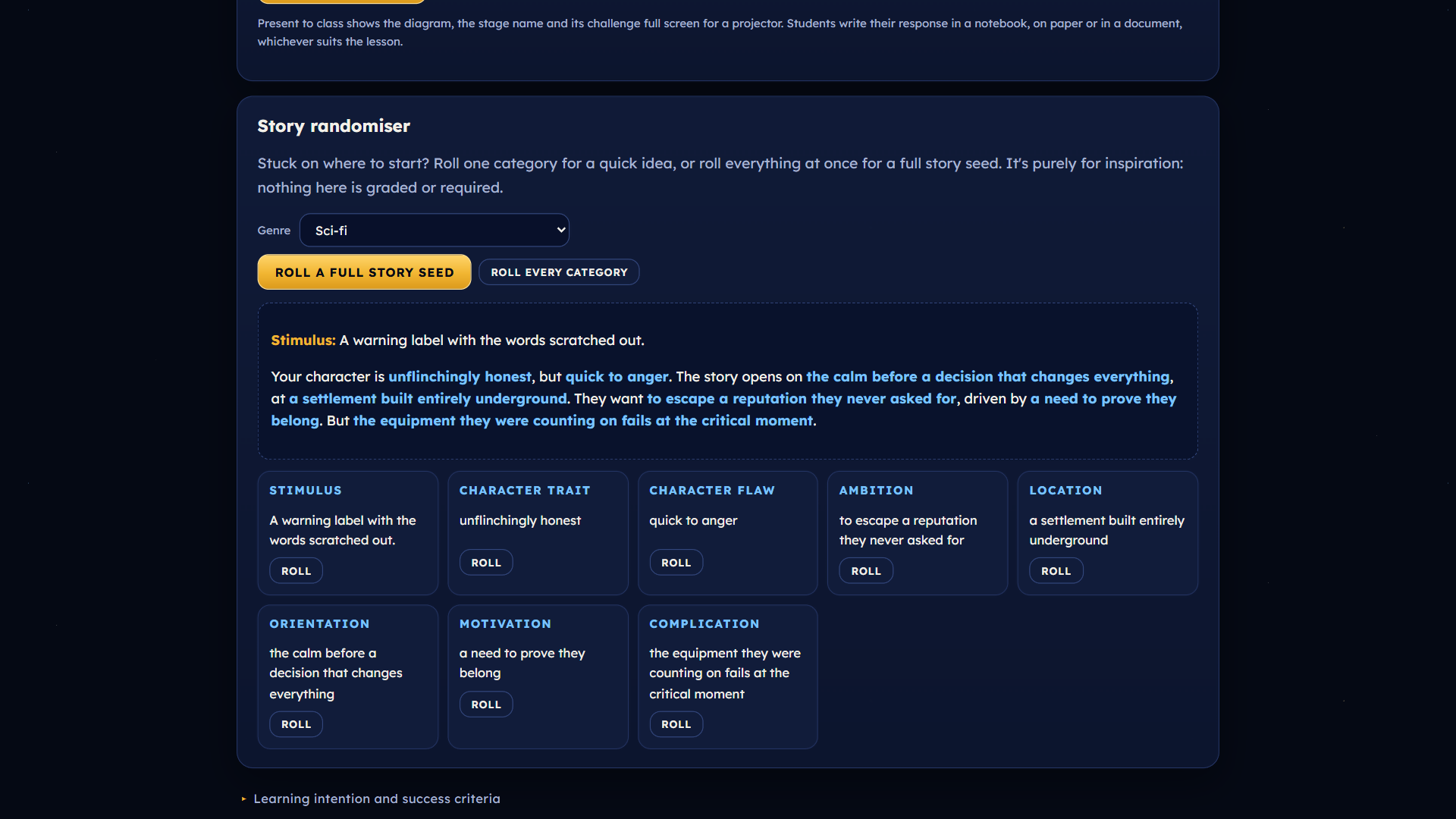1456x819 pixels.
Task: Click the LOCATION card heading
Action: (1065, 491)
